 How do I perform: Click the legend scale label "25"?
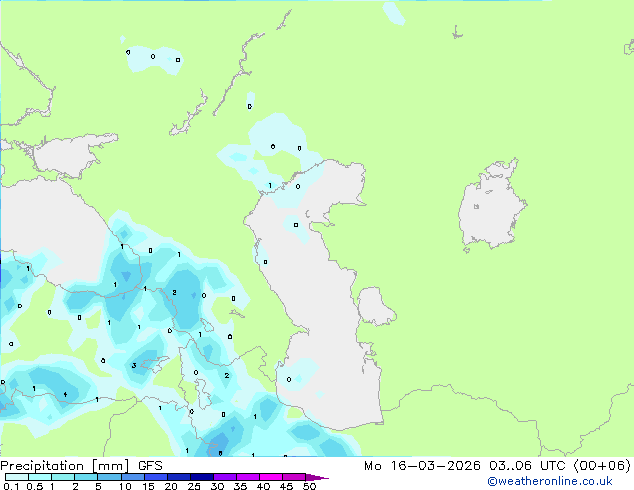[x=194, y=486]
